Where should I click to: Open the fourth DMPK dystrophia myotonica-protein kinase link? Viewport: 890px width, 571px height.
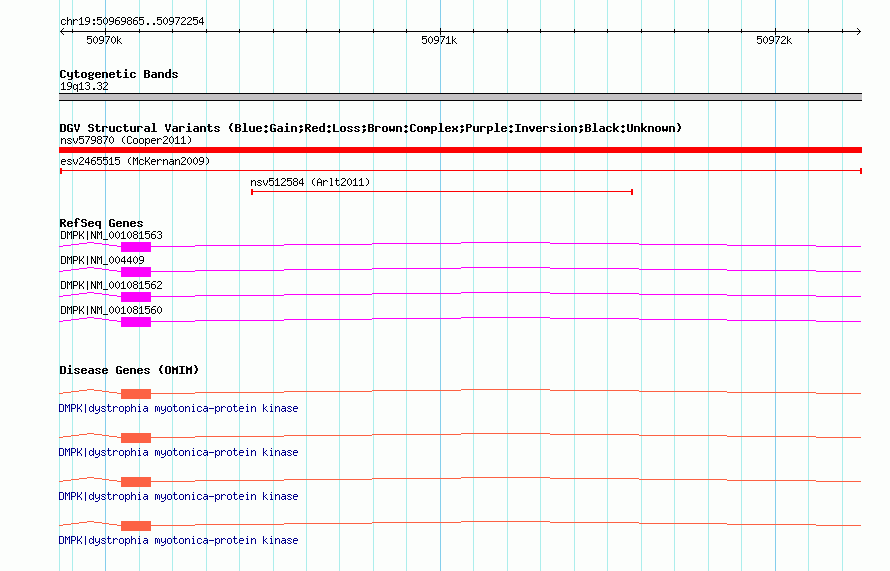178,540
